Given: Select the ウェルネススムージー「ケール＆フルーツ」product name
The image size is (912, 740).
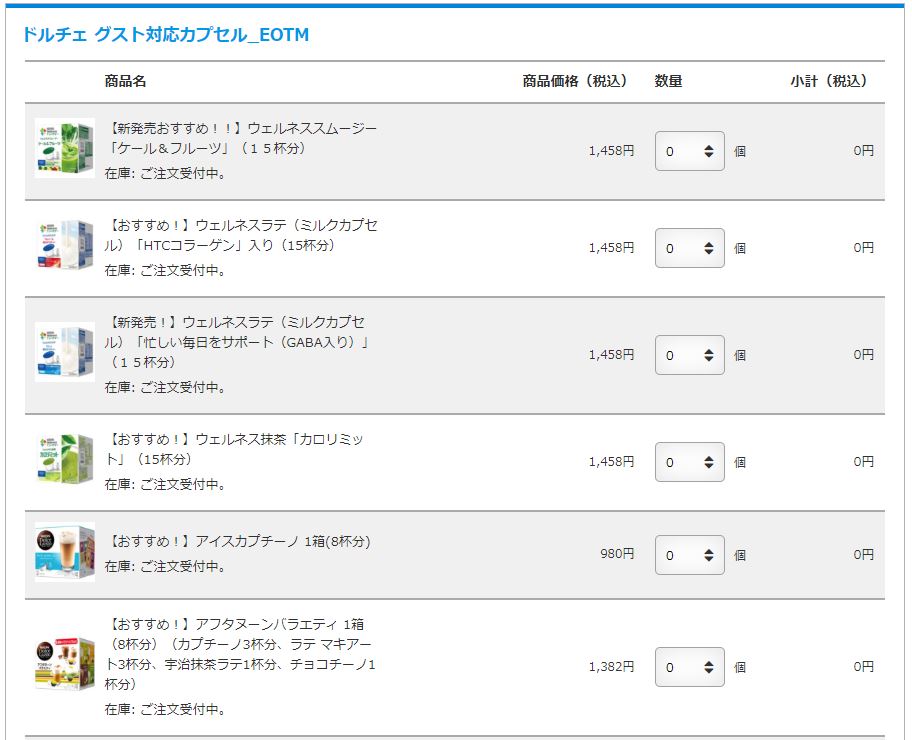Looking at the screenshot, I should (241, 138).
